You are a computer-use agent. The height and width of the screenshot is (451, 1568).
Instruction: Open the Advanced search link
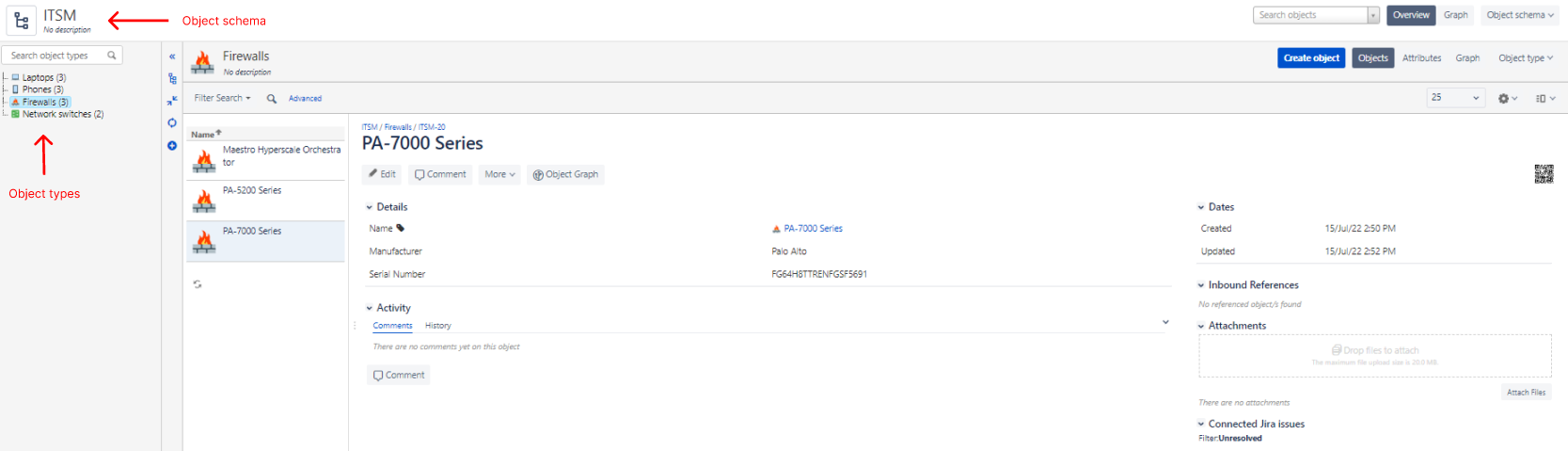305,99
